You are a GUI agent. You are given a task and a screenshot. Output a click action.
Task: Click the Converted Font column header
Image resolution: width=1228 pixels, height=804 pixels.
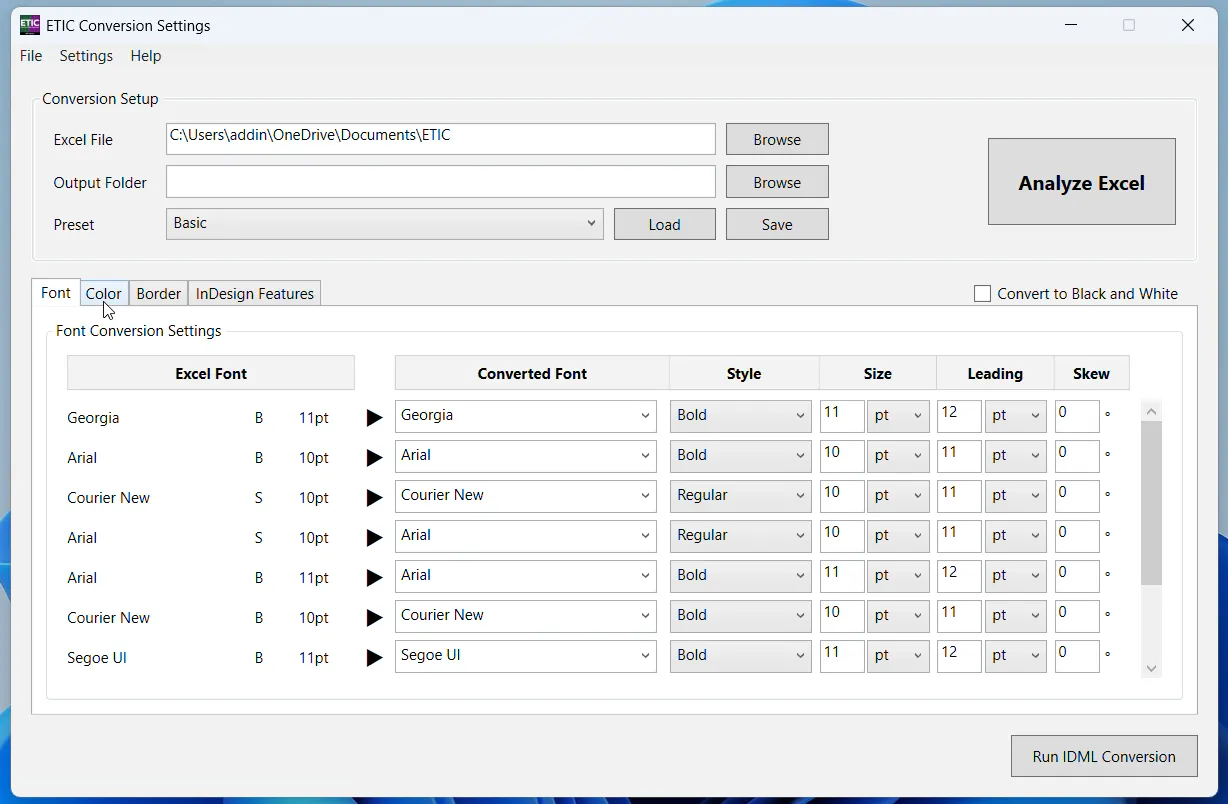click(x=532, y=373)
